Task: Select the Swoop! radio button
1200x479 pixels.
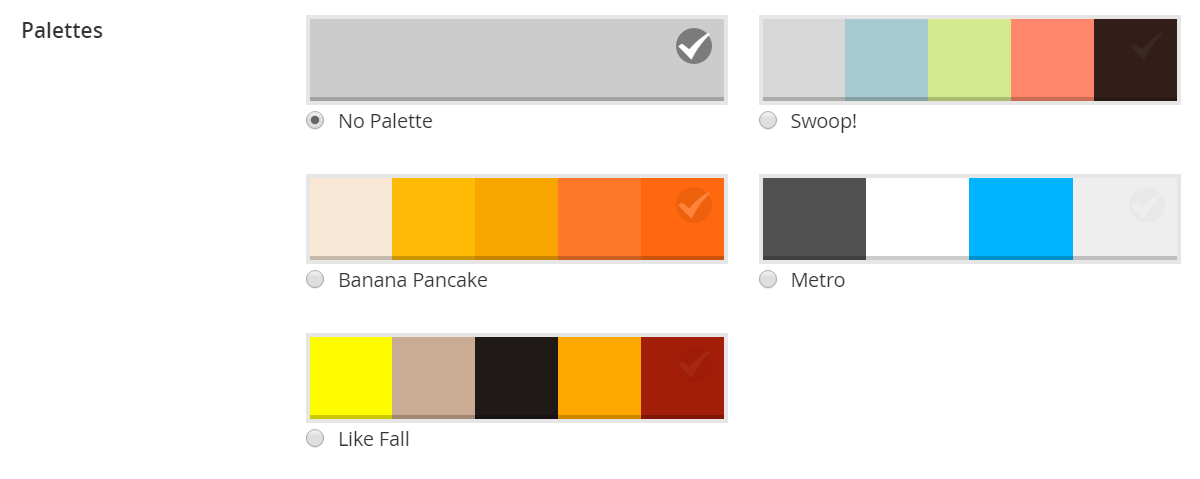Action: (768, 121)
